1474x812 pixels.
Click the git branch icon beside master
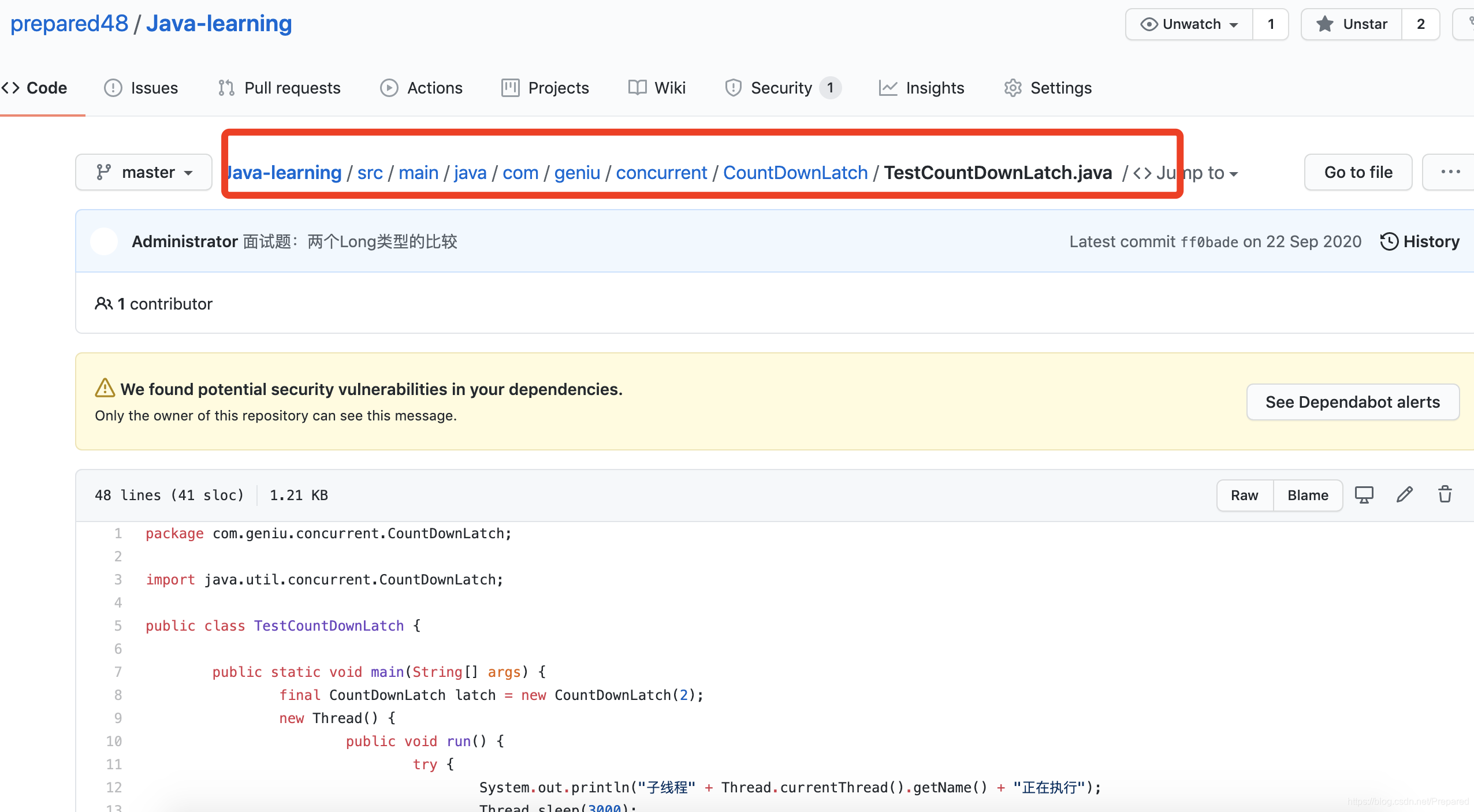coord(104,172)
